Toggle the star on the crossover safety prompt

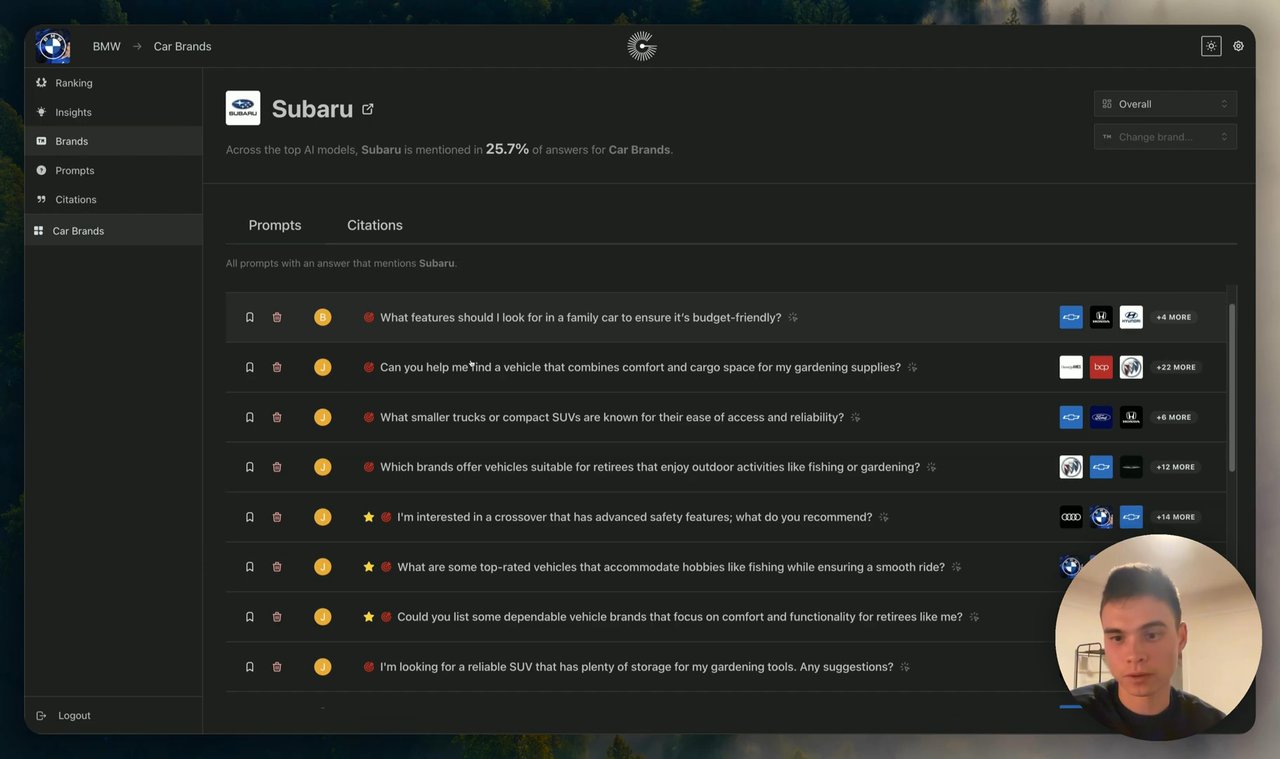(x=369, y=517)
